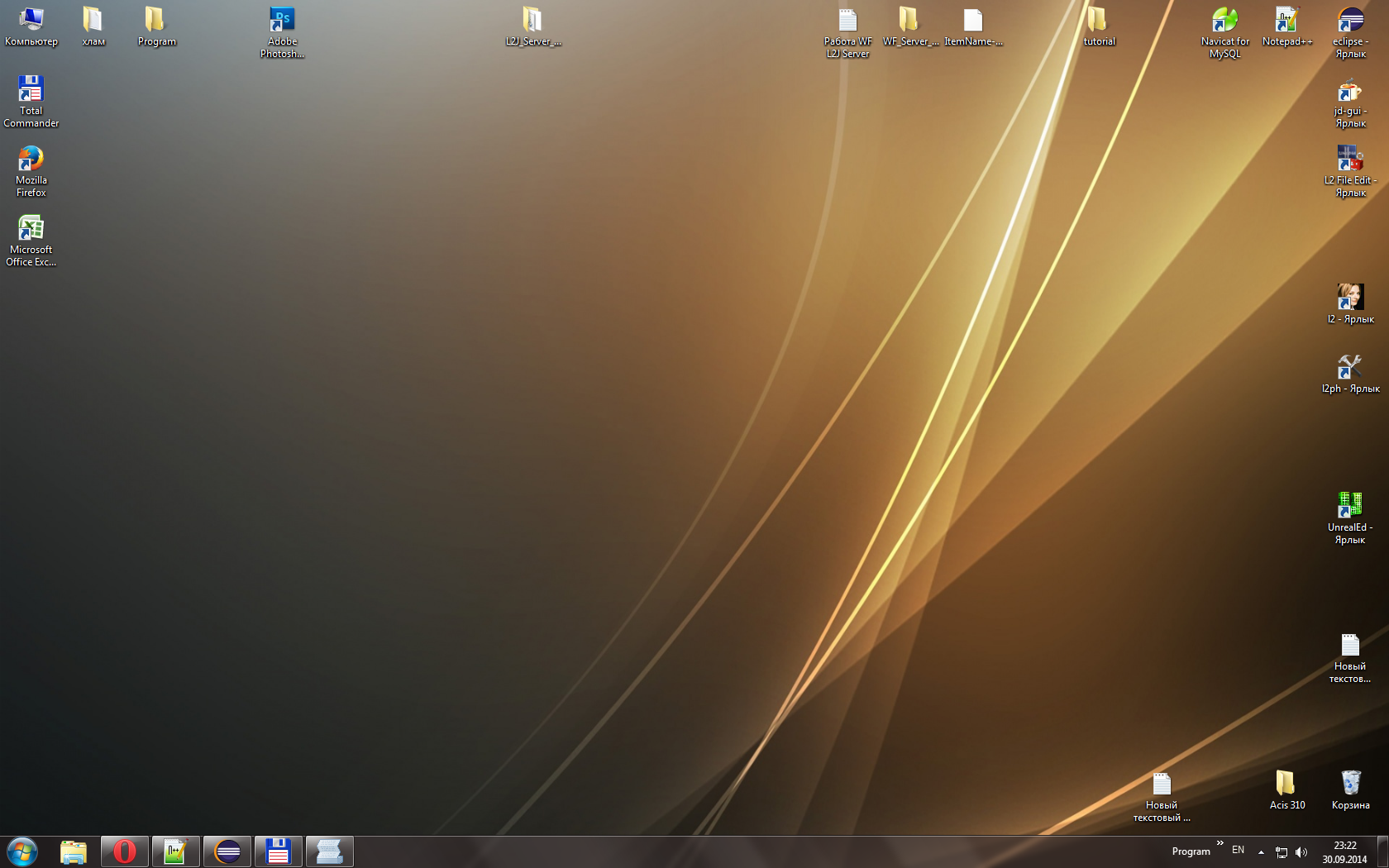Expand the Program toolbar chevron
1389x868 pixels.
point(1220,843)
